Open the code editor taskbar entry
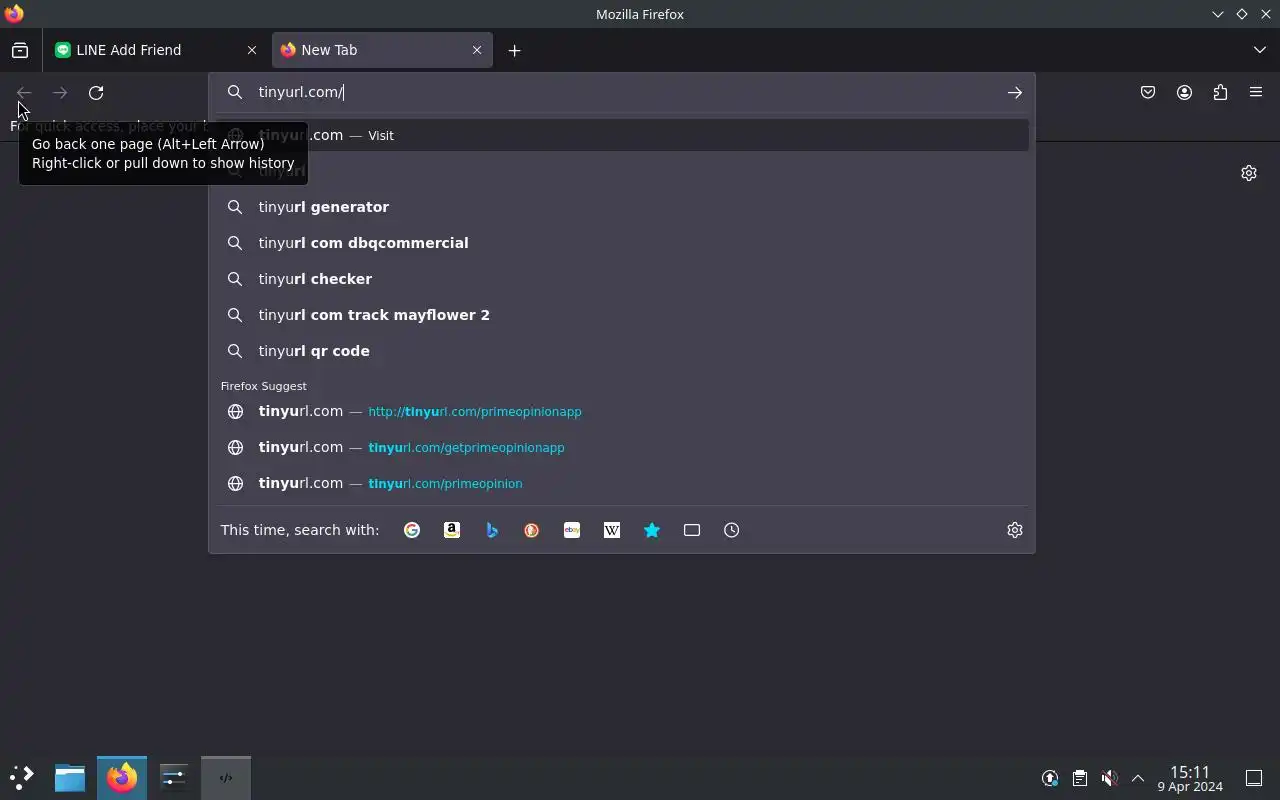The image size is (1280, 800). (x=226, y=777)
